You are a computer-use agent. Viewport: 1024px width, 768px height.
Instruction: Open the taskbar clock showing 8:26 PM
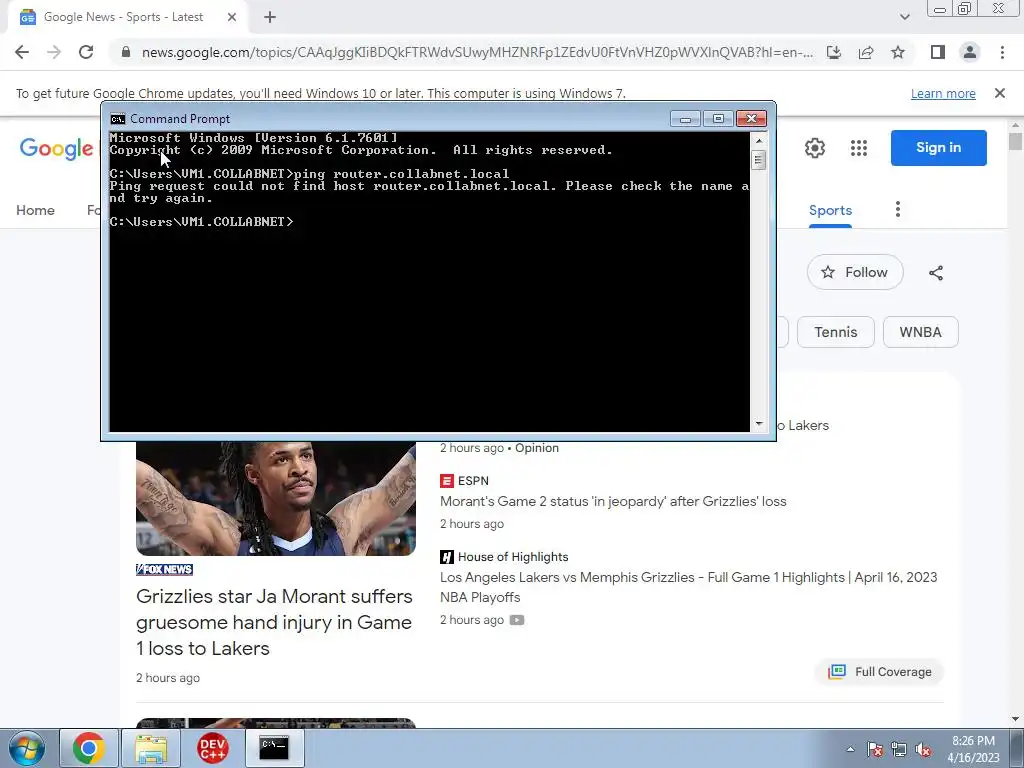coord(973,749)
